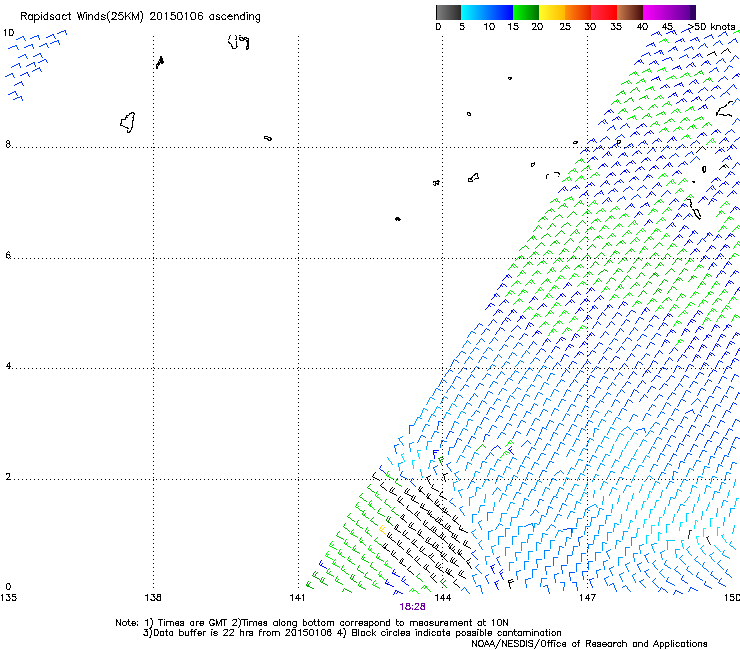Click the note 'Data buffer is 22 hrs'
Screen dimensions: 740x650
[x=204, y=633]
